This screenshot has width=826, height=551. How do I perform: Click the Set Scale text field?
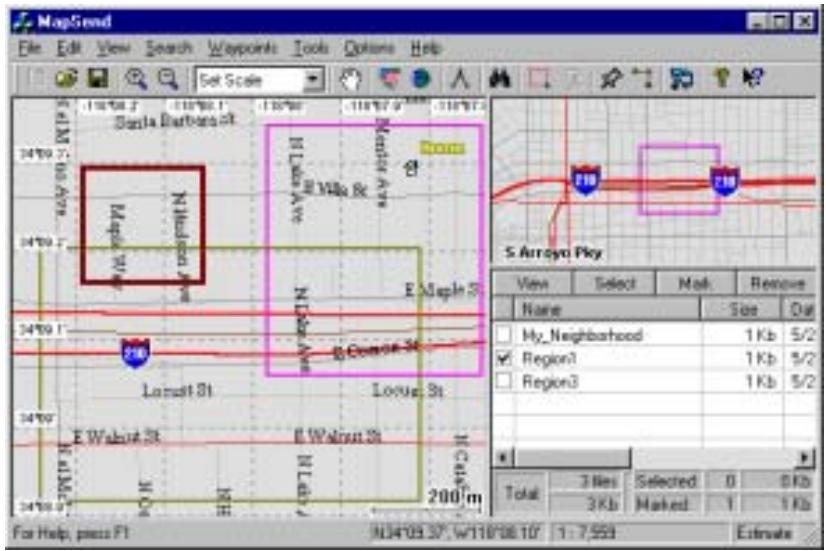[x=251, y=80]
